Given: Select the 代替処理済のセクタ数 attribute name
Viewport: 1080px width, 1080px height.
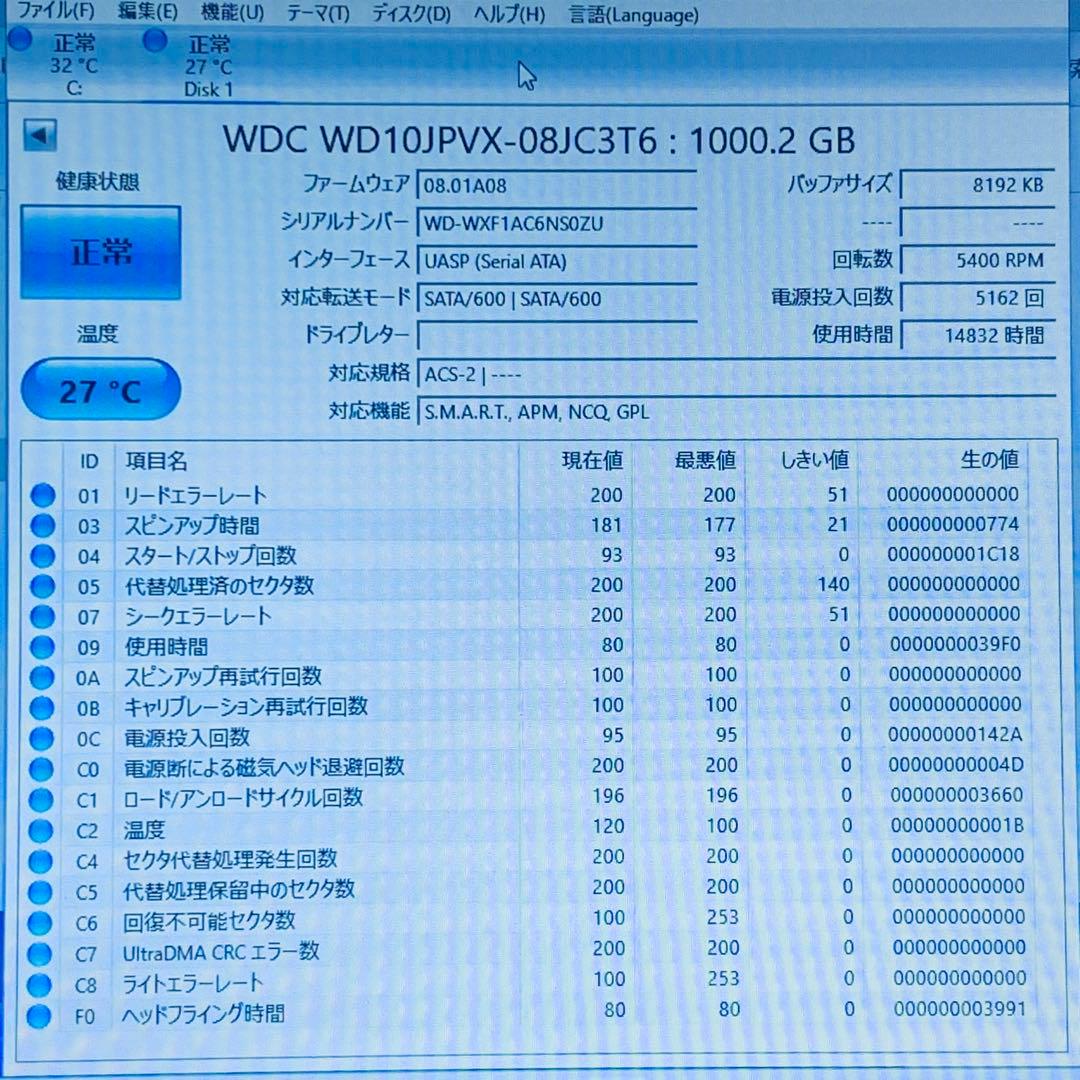Looking at the screenshot, I should pos(219,586).
